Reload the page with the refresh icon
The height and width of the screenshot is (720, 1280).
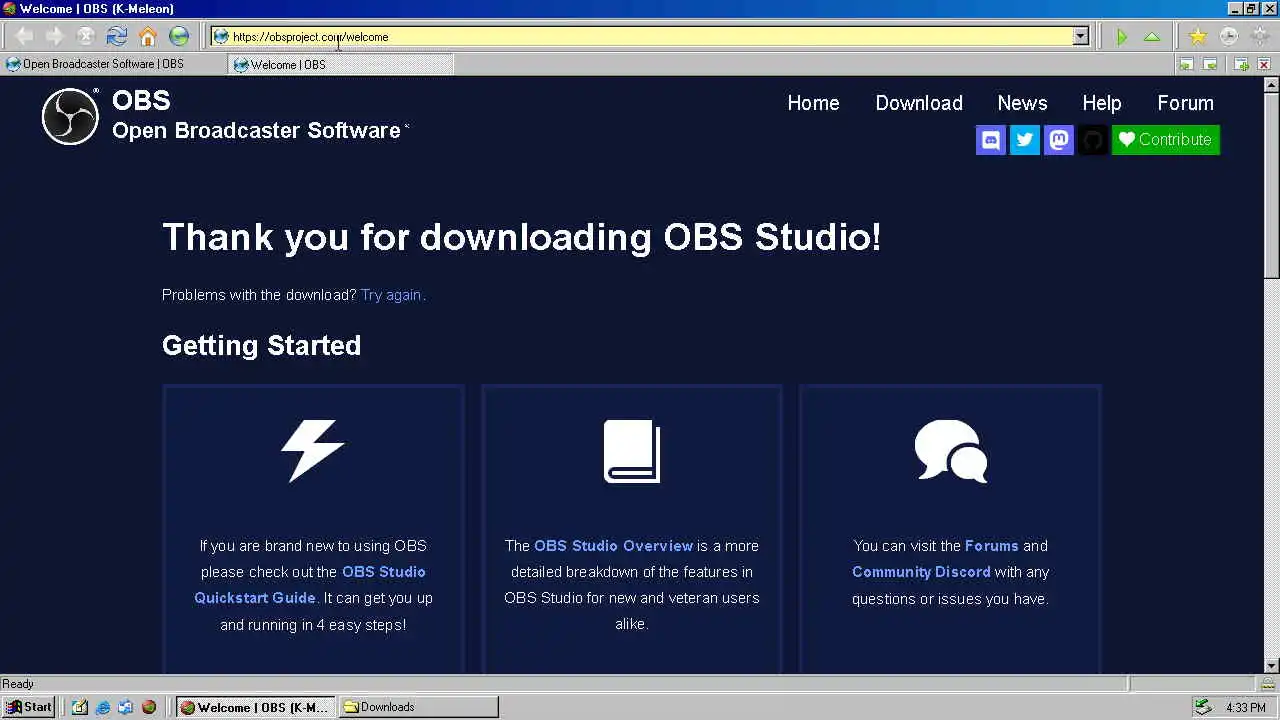coord(117,37)
